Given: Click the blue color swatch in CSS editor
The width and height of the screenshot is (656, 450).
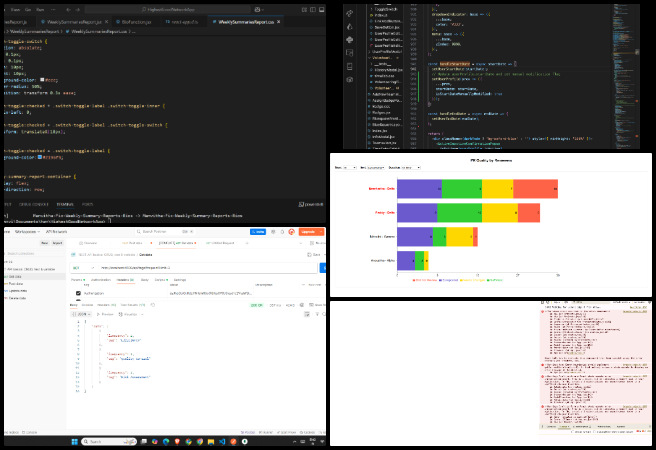Looking at the screenshot, I should click(x=40, y=157).
